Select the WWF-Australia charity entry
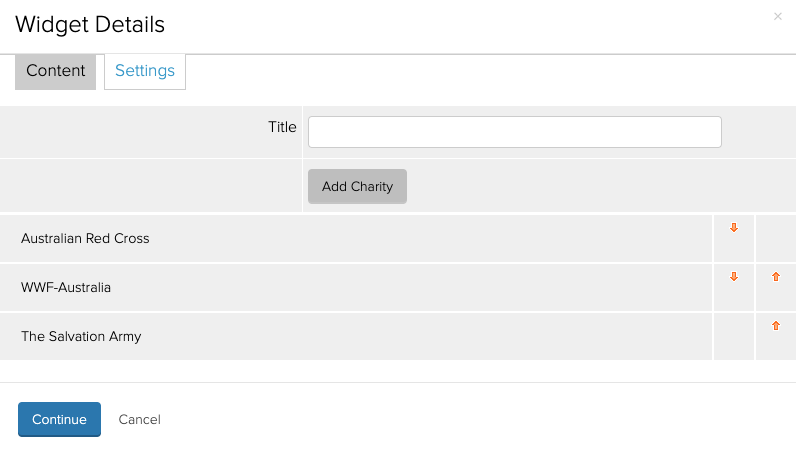 coord(66,288)
